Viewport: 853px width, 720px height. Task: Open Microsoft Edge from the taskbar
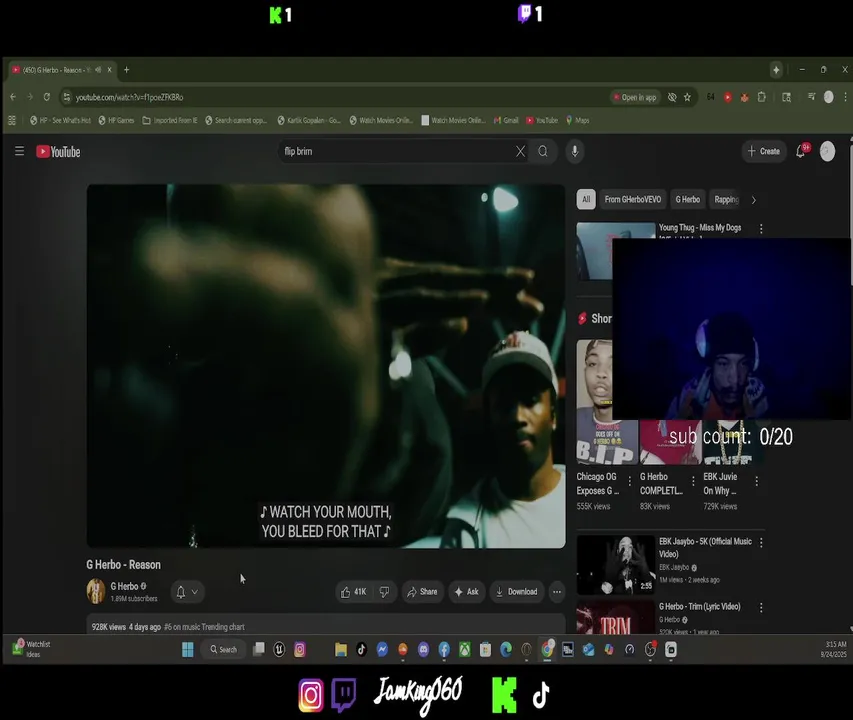[x=506, y=649]
